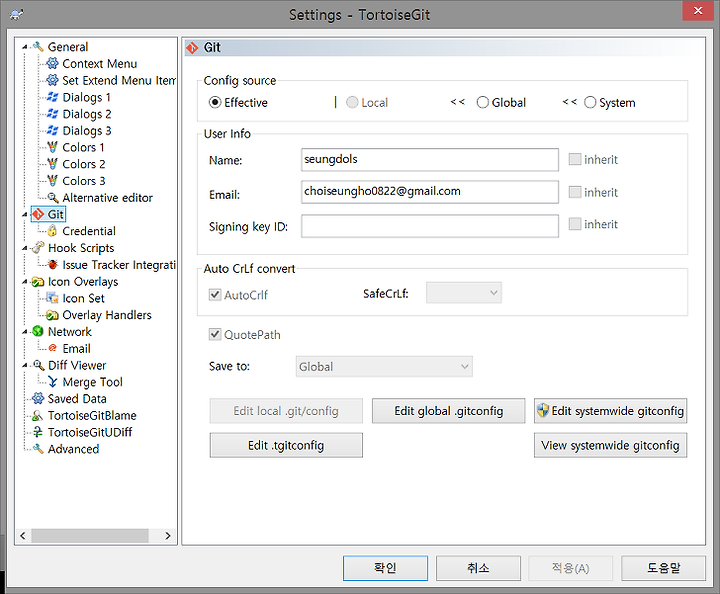Click the Hook Scripts icon
This screenshot has width=720, height=594.
(x=38, y=248)
